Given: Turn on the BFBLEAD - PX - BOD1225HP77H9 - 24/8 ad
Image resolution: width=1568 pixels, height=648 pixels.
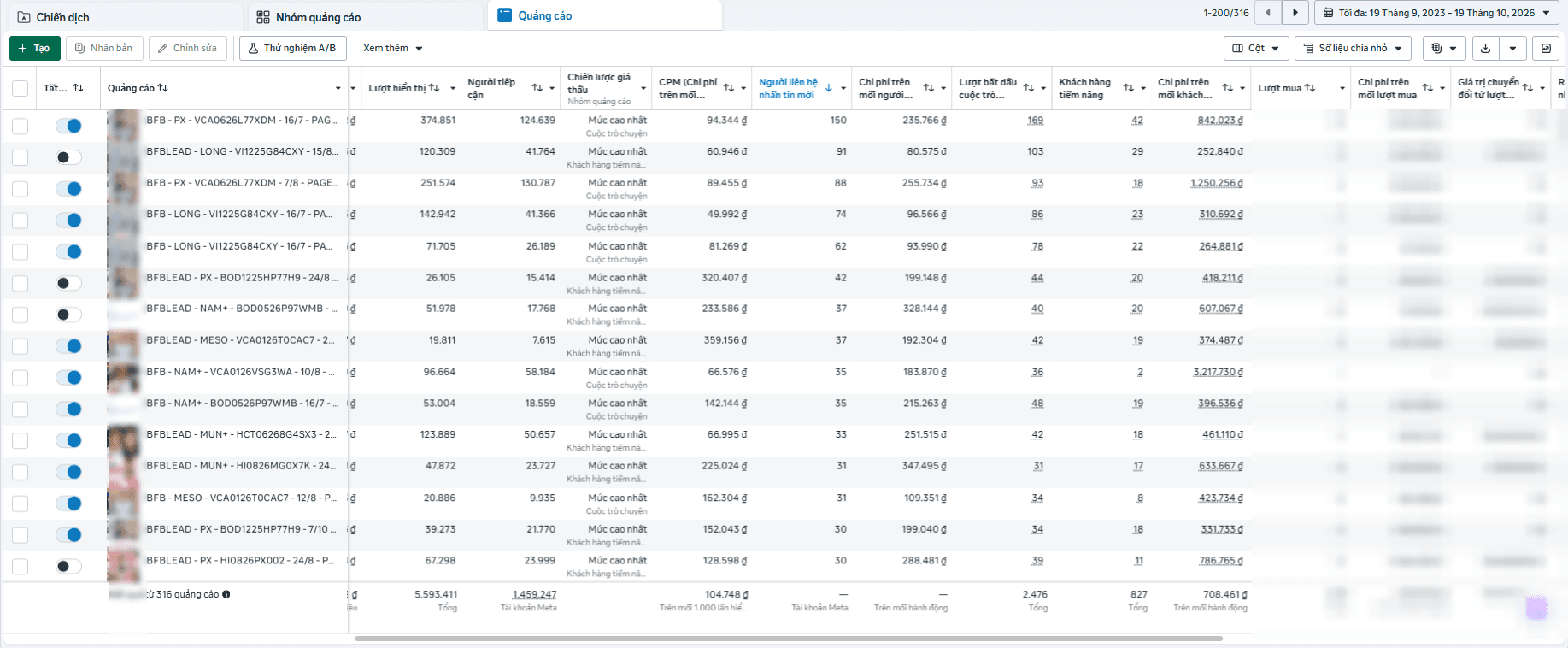Looking at the screenshot, I should (69, 283).
